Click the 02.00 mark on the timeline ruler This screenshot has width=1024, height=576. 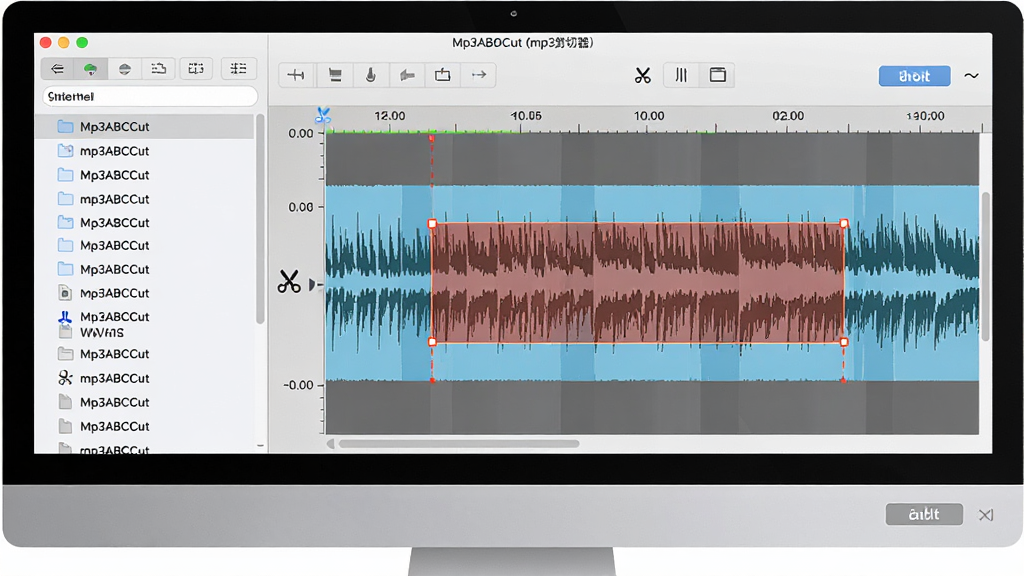click(788, 116)
